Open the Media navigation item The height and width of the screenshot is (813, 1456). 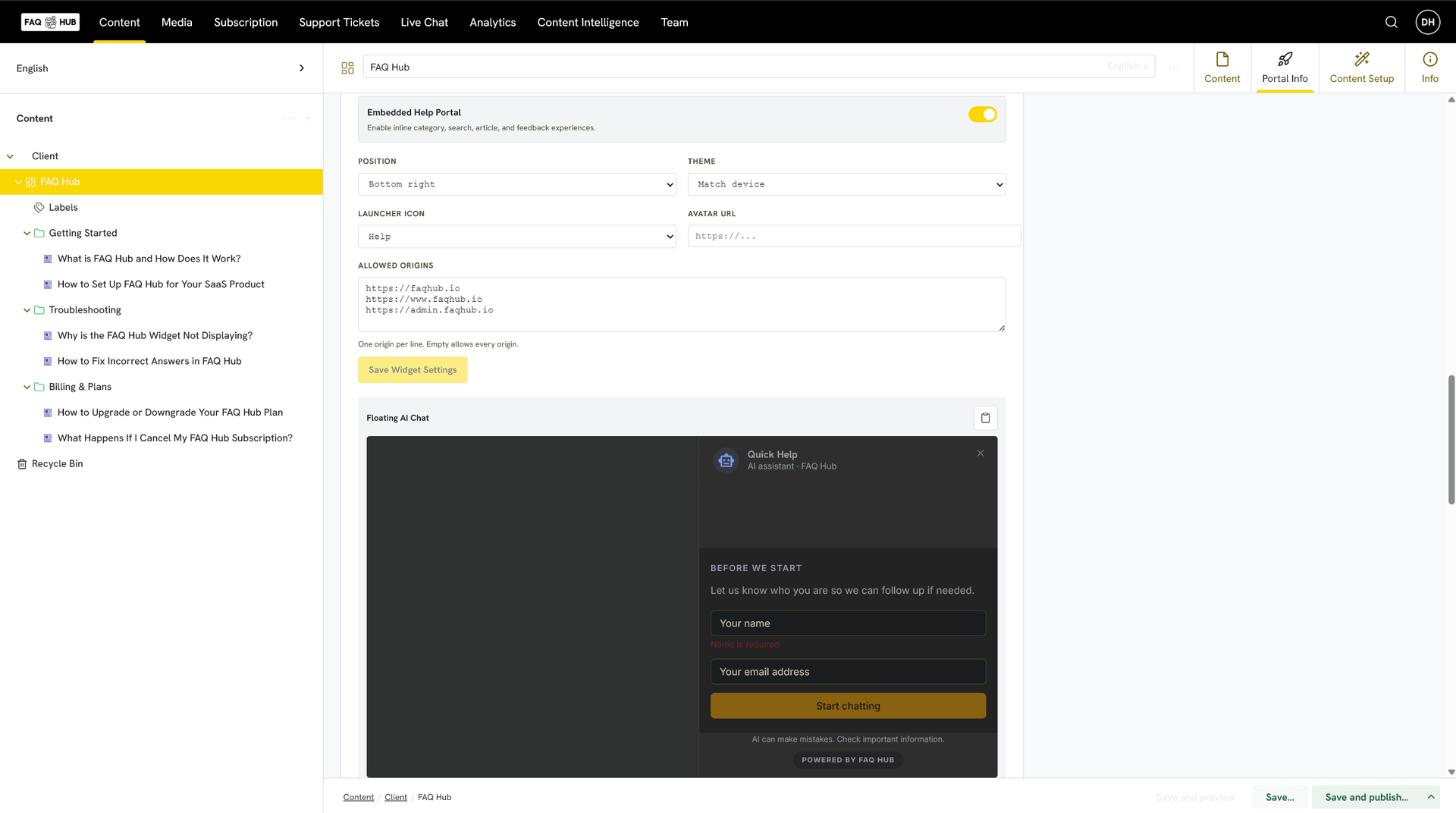[177, 23]
